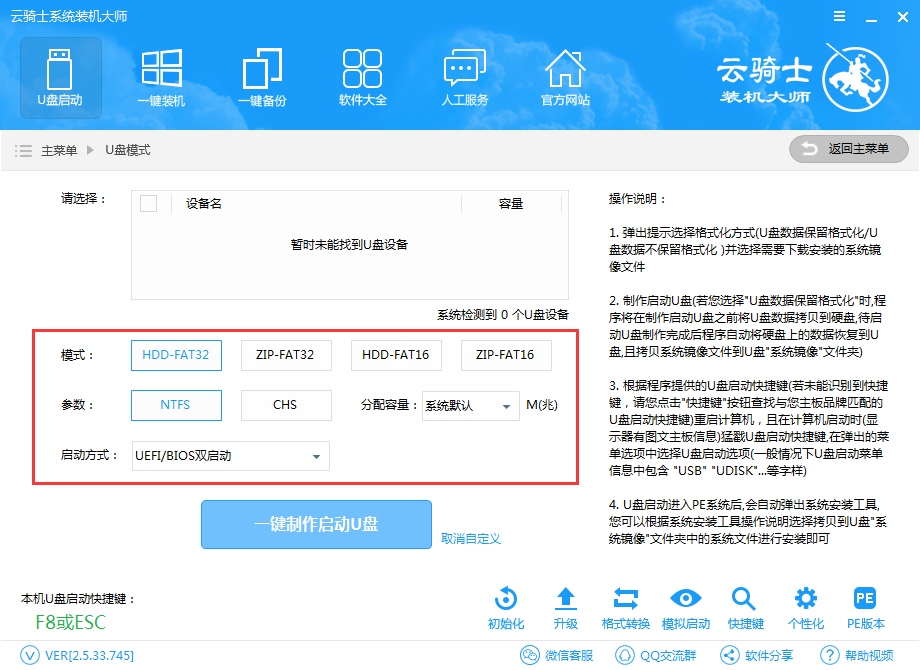This screenshot has height=670, width=920.
Task: Click 返回主菜单 return button
Action: point(848,149)
